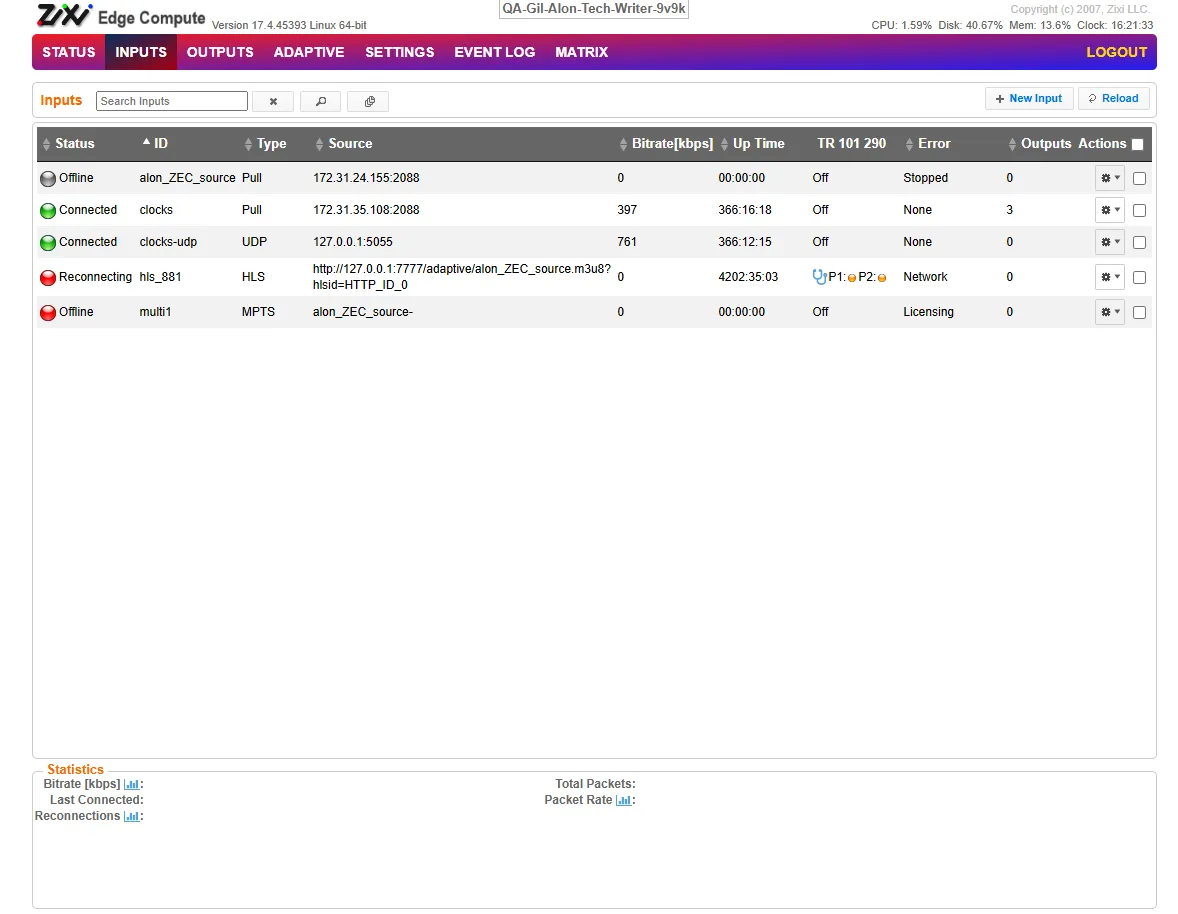
Task: Select the clocks-udp row checkbox
Action: click(x=1139, y=243)
